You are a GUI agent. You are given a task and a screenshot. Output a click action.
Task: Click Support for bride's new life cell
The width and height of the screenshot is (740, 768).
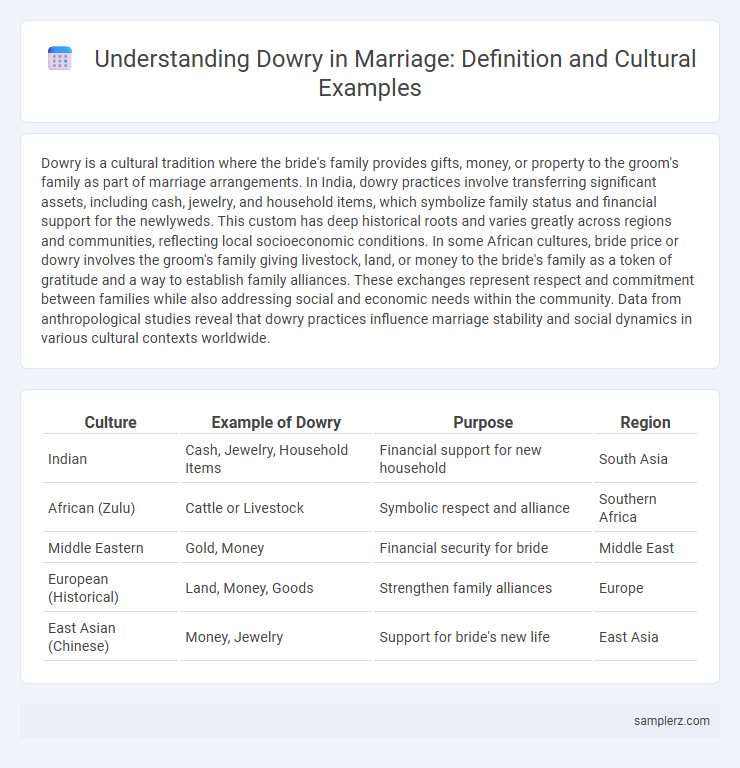pyautogui.click(x=483, y=637)
